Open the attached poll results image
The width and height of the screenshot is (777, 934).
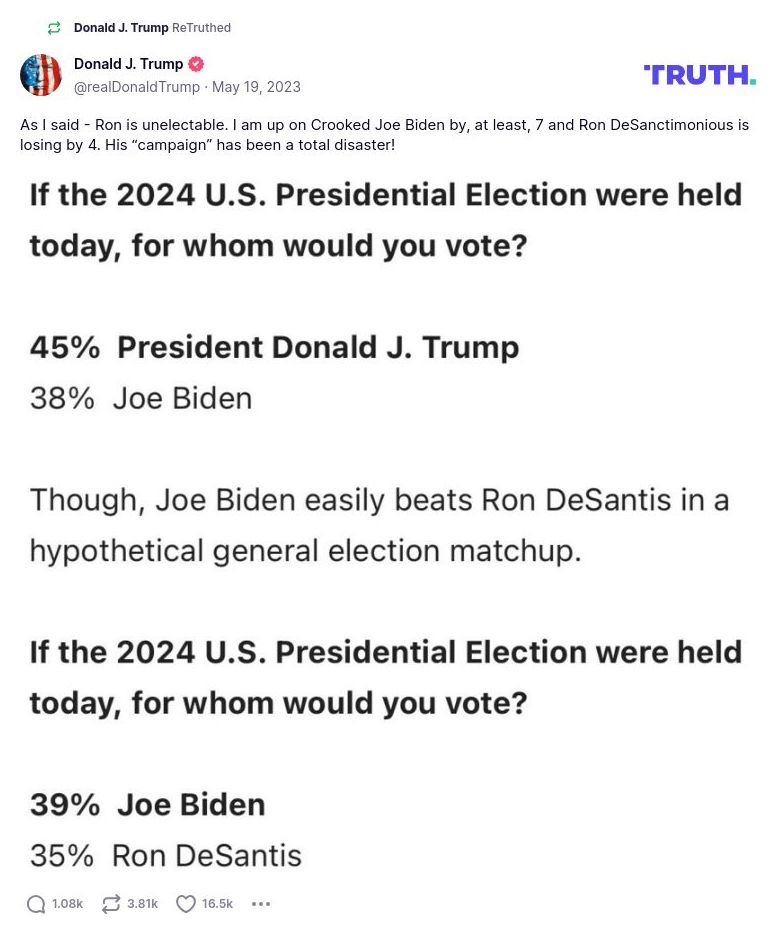click(x=388, y=520)
